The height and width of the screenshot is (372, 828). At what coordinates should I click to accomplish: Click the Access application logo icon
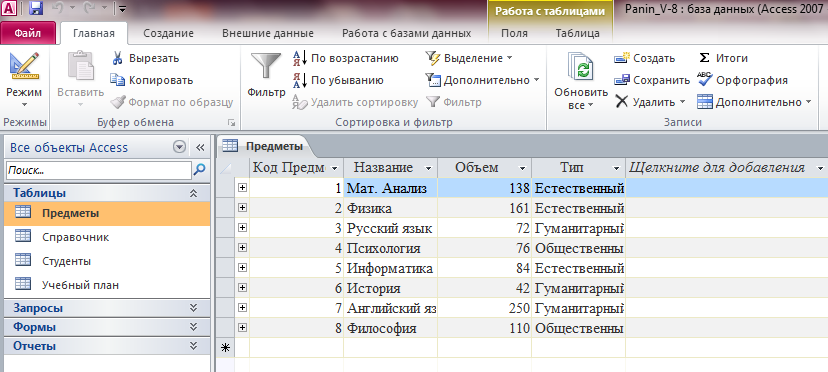9,8
